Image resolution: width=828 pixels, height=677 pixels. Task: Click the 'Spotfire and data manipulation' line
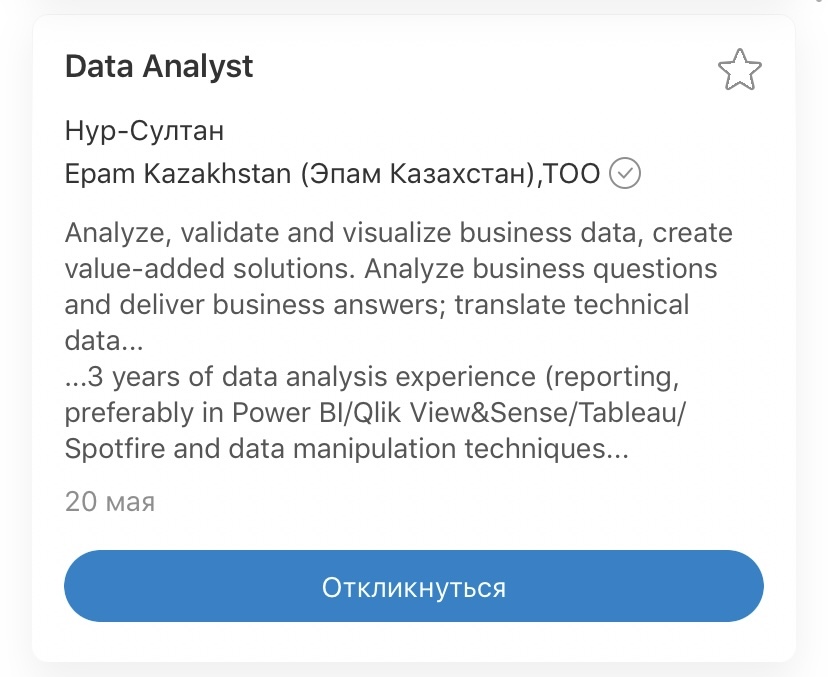pos(347,449)
